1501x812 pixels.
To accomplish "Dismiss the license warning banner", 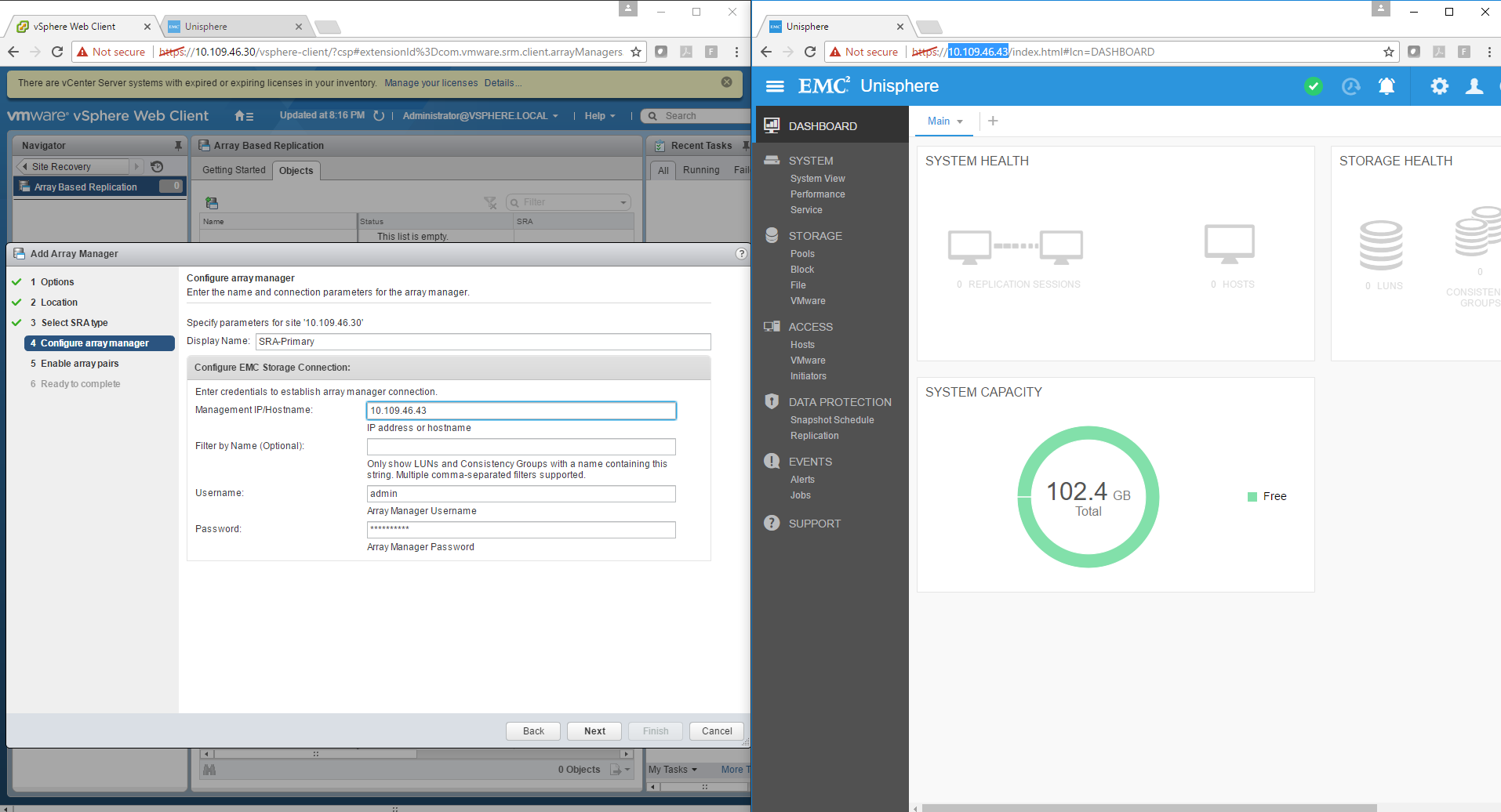I will 727,82.
